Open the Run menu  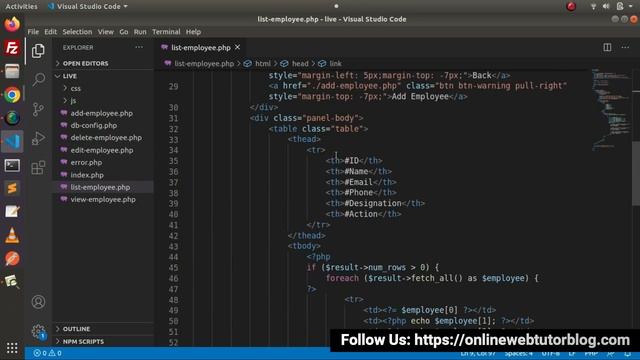pyautogui.click(x=140, y=31)
